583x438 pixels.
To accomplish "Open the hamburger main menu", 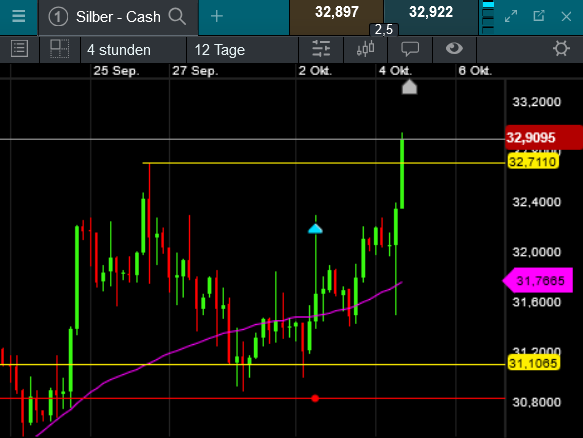I will (19, 16).
